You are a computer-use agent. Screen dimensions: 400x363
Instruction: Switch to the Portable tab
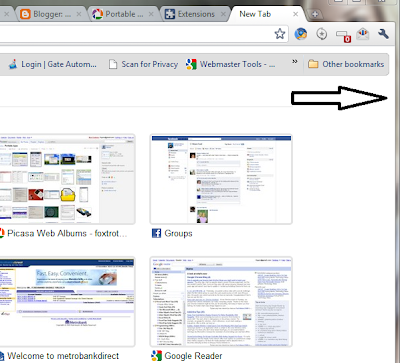click(x=123, y=14)
